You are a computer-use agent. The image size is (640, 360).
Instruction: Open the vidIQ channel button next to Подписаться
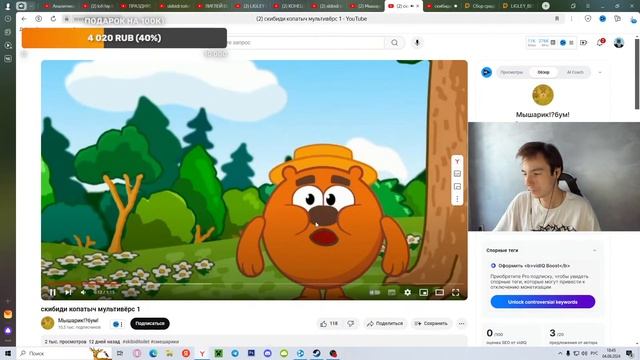(x=118, y=324)
